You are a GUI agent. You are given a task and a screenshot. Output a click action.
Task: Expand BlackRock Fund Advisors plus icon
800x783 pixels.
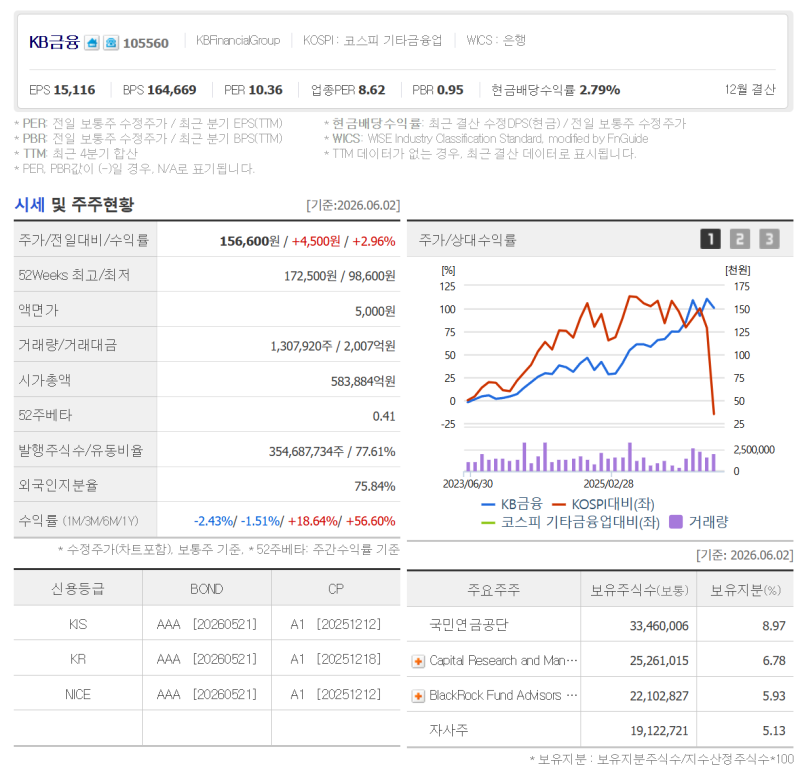tap(418, 696)
